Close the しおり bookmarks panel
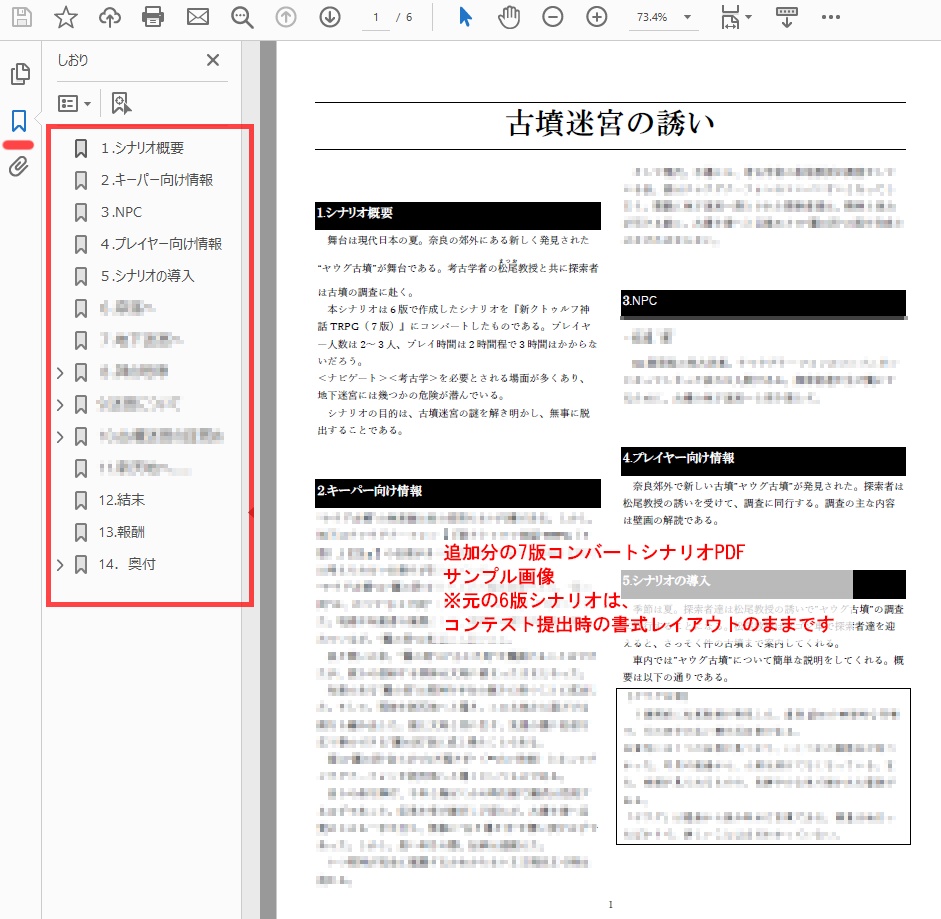The width and height of the screenshot is (941, 919). (212, 60)
